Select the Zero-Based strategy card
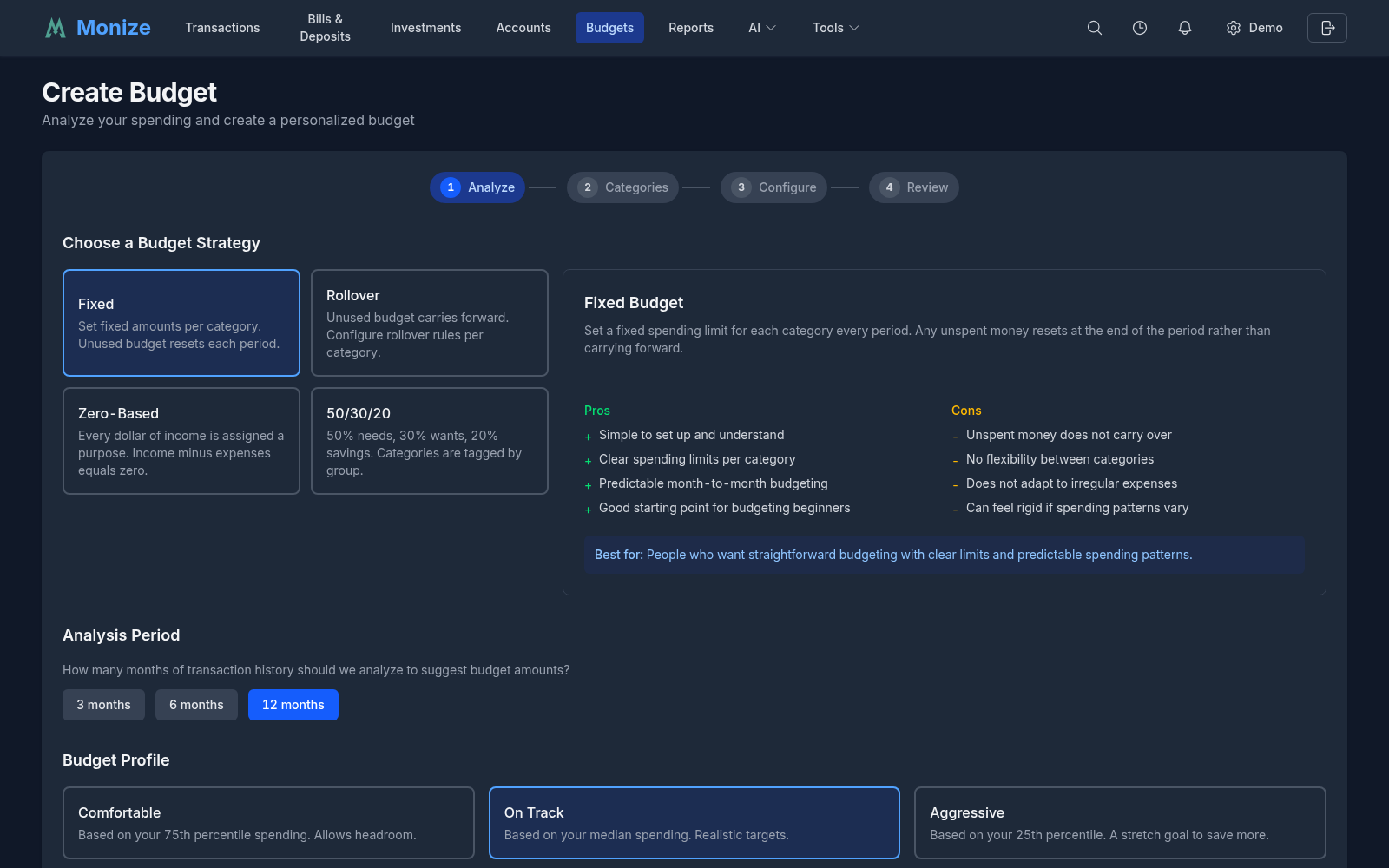Image resolution: width=1389 pixels, height=868 pixels. (181, 441)
